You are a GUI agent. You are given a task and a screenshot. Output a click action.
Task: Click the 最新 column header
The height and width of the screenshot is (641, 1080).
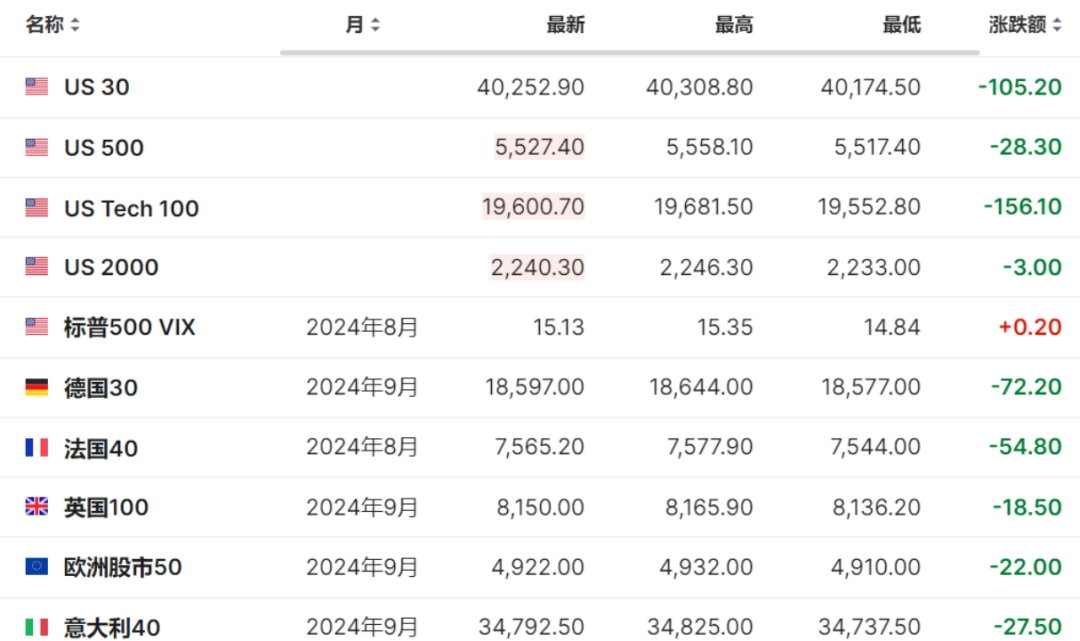pyautogui.click(x=565, y=25)
